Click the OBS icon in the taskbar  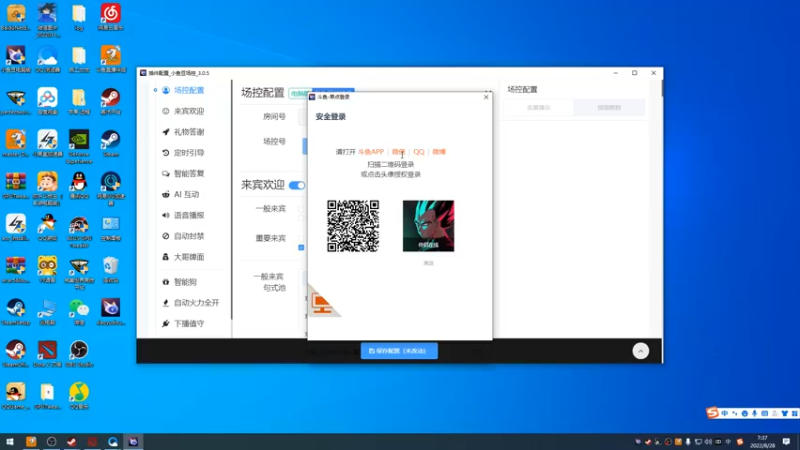(x=52, y=442)
